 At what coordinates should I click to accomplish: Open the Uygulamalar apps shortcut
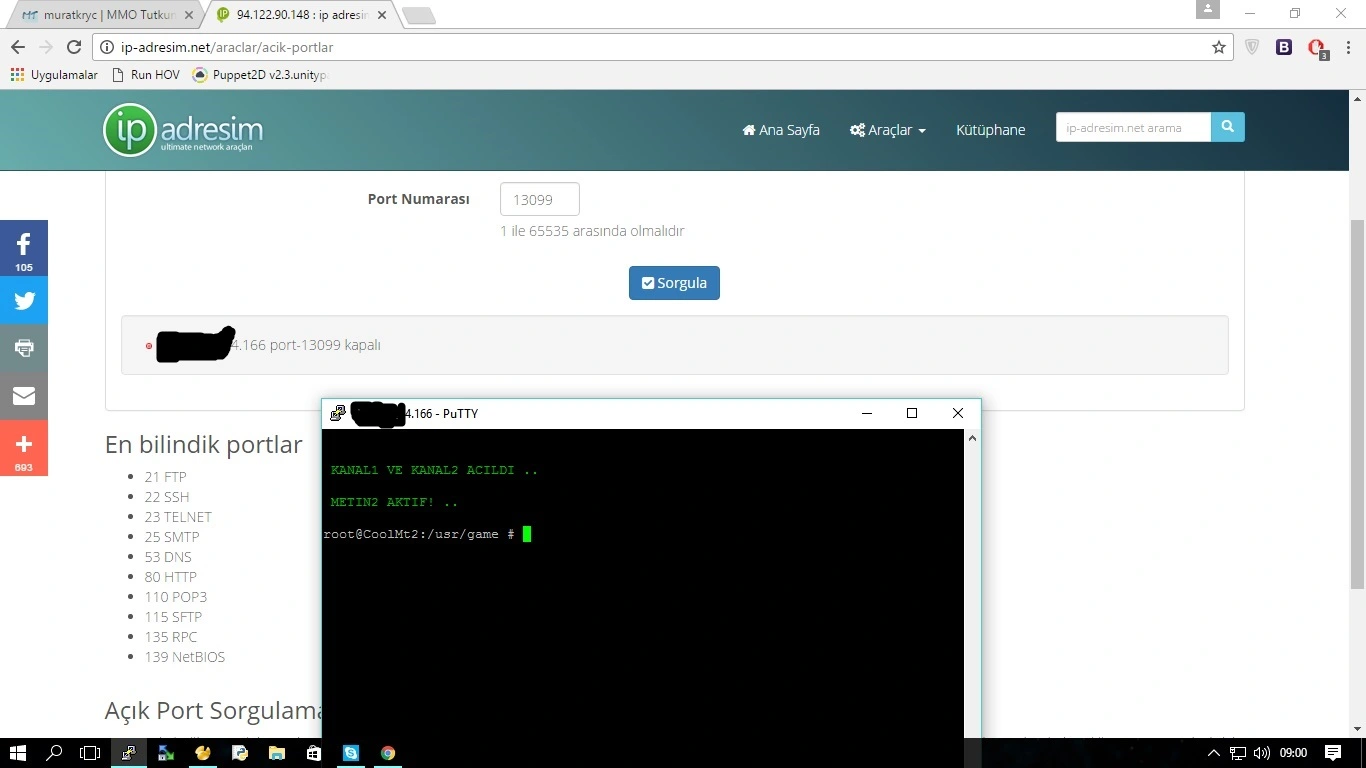pyautogui.click(x=54, y=75)
